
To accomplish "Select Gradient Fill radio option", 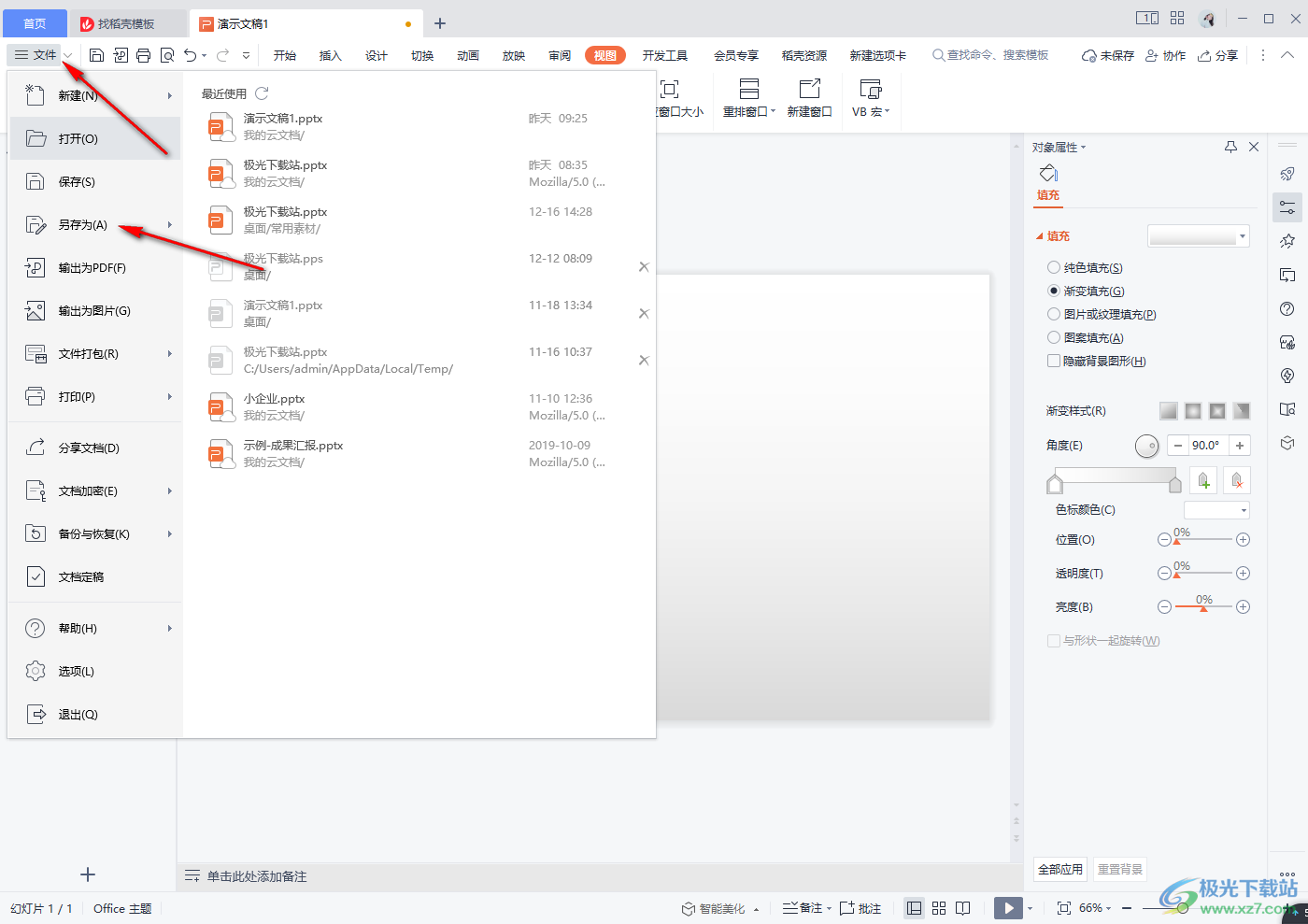I will (1054, 291).
